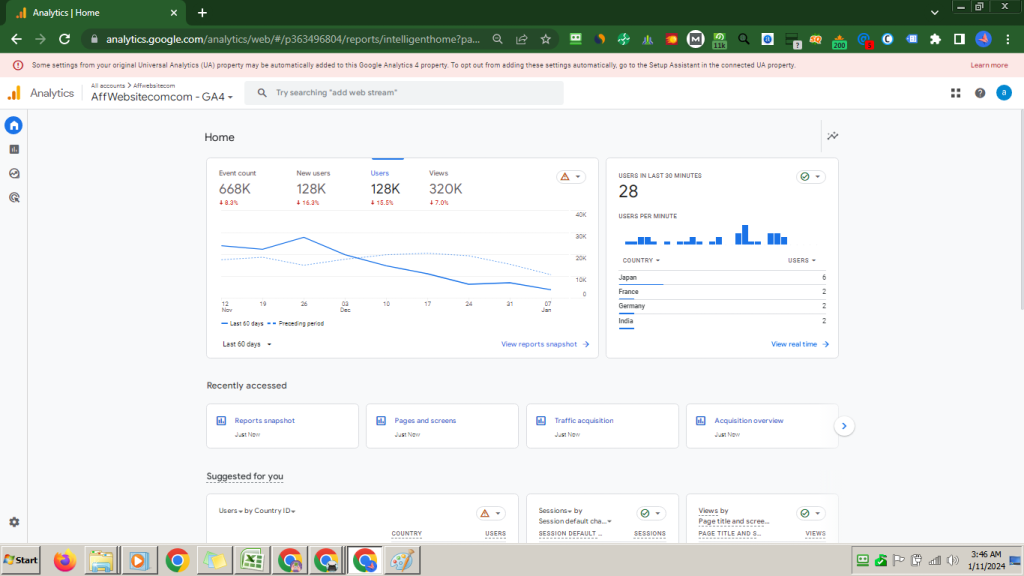
Task: Select the Views metric tab
Action: click(x=445, y=182)
